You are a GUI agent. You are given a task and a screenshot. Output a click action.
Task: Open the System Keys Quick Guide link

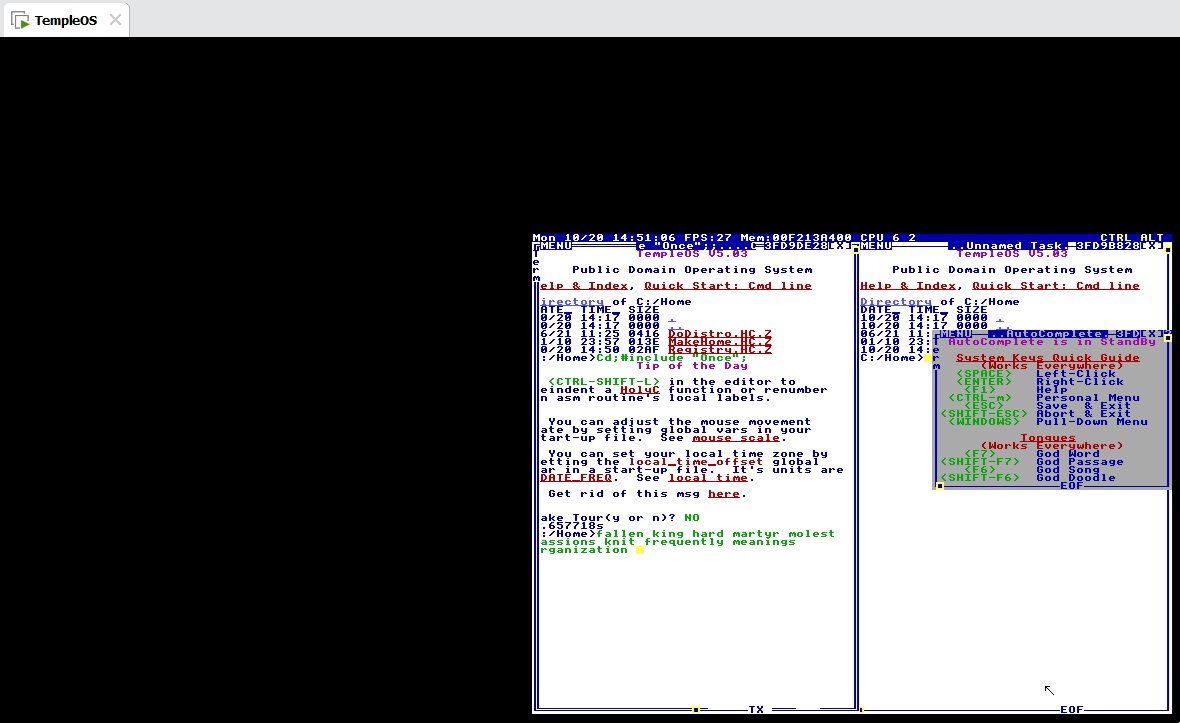1048,357
